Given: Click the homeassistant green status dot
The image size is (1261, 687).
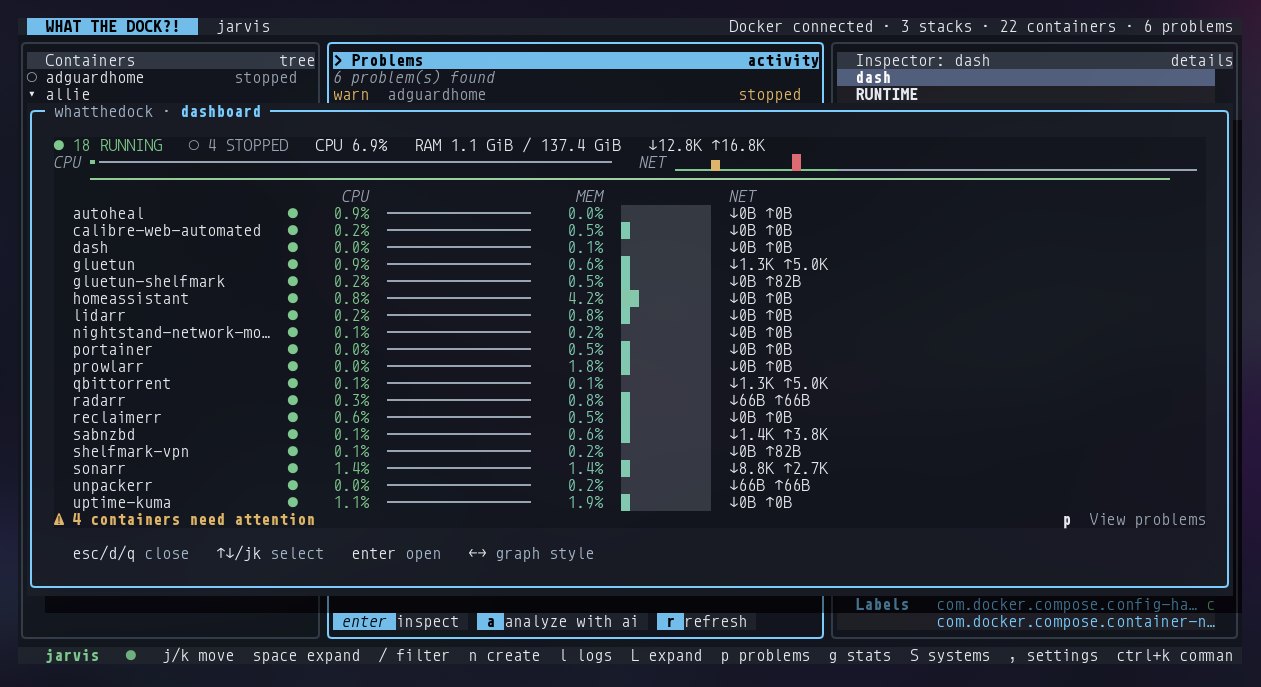Looking at the screenshot, I should pyautogui.click(x=292, y=298).
